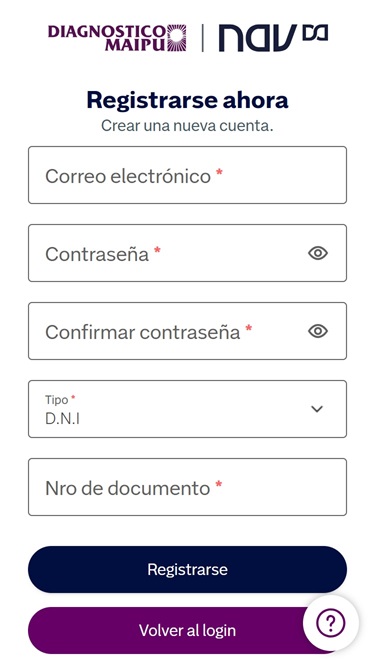Toggle visibility eye in Confirmar contraseña
This screenshot has height=667, width=375.
[x=318, y=331]
